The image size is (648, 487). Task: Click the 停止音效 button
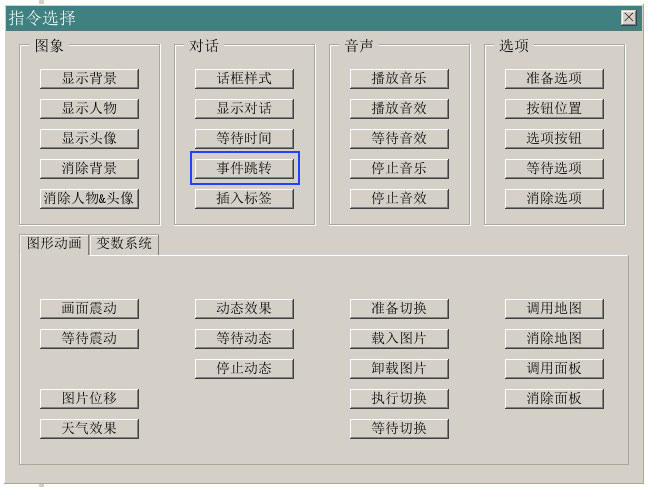[x=399, y=198]
